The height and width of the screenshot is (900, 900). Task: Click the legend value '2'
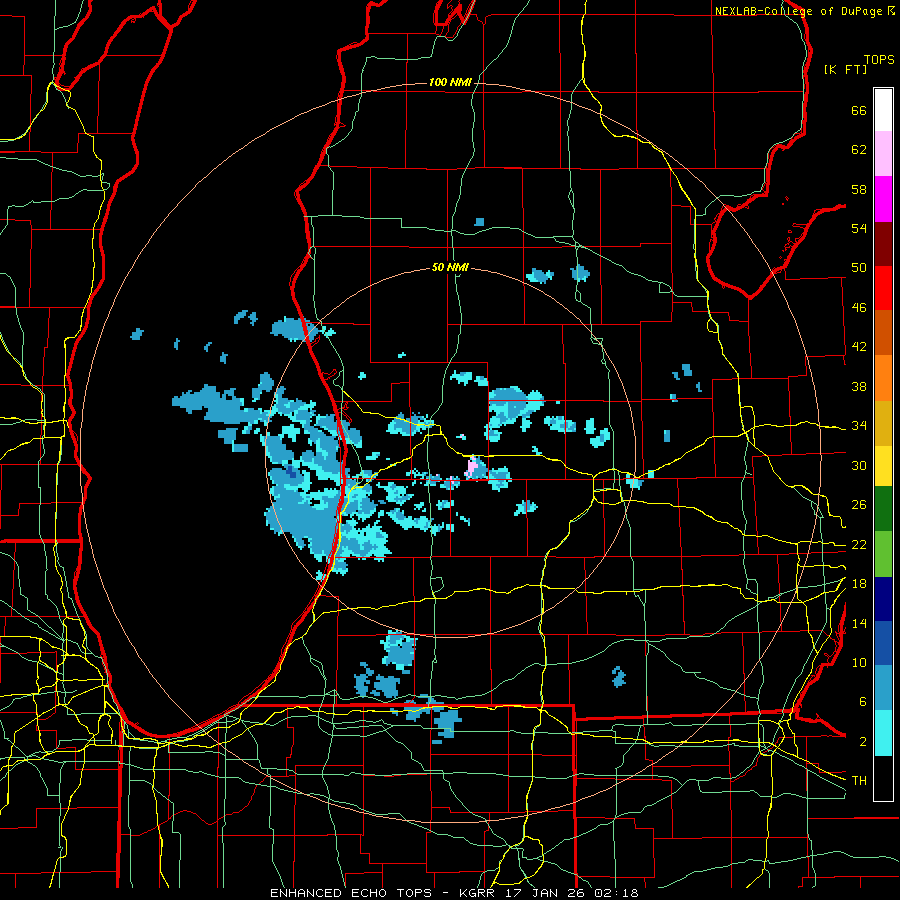click(x=862, y=742)
